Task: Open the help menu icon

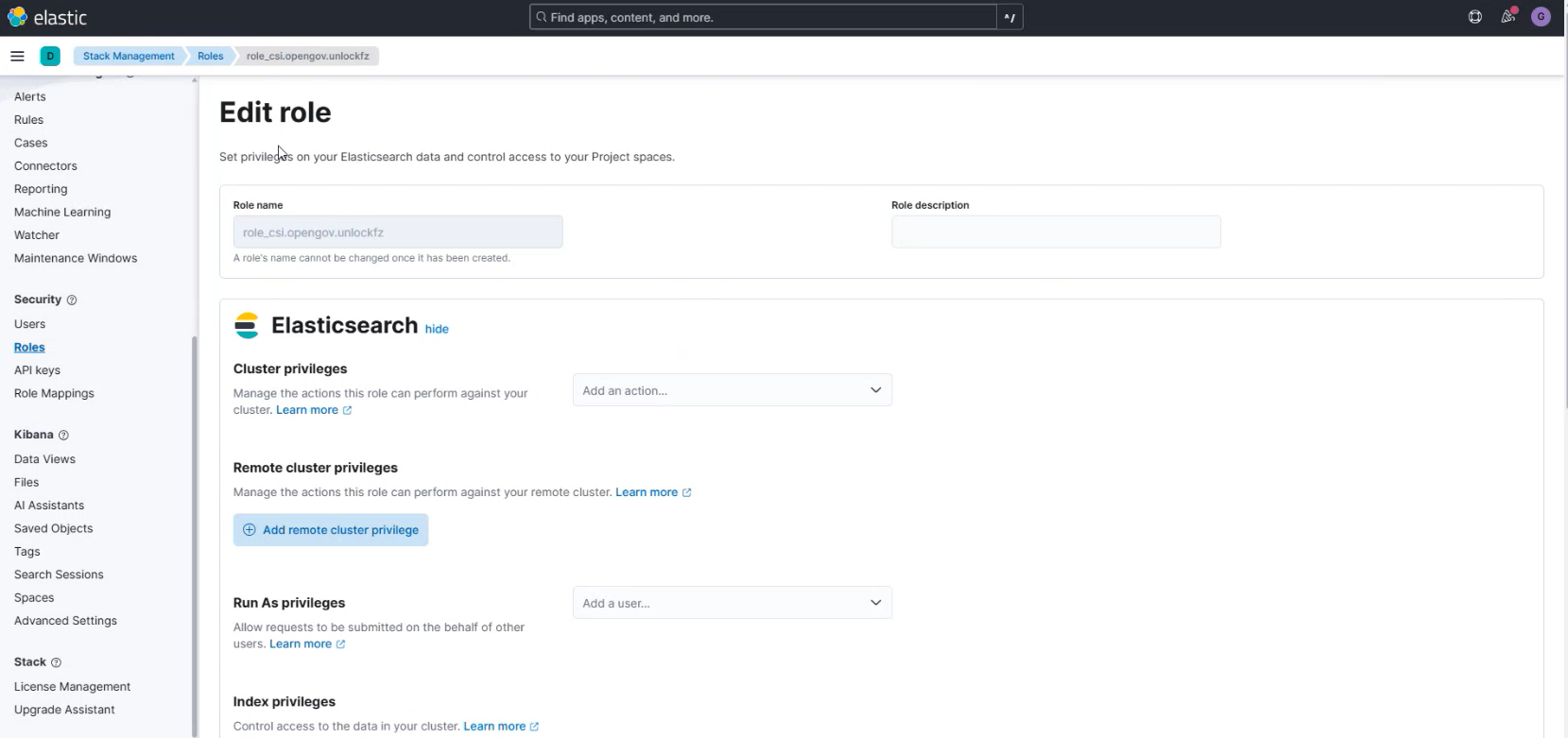Action: pyautogui.click(x=1474, y=17)
